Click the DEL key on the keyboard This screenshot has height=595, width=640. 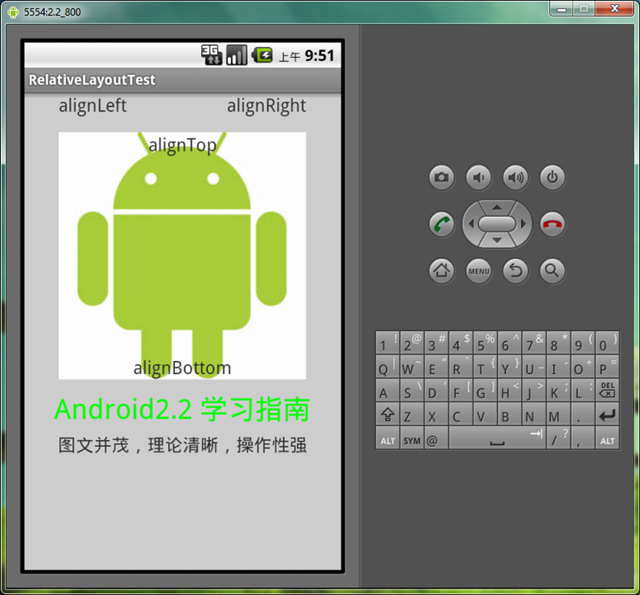tap(607, 390)
